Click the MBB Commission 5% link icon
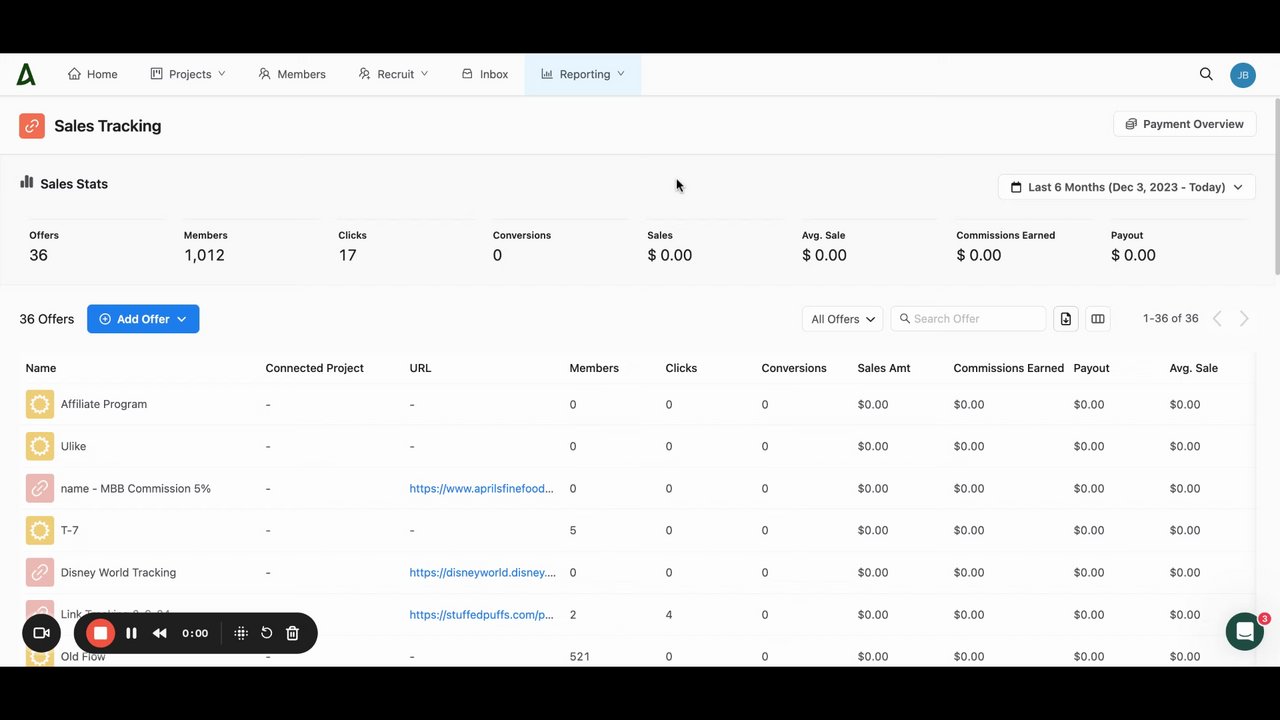Viewport: 1280px width, 720px height. click(x=40, y=488)
